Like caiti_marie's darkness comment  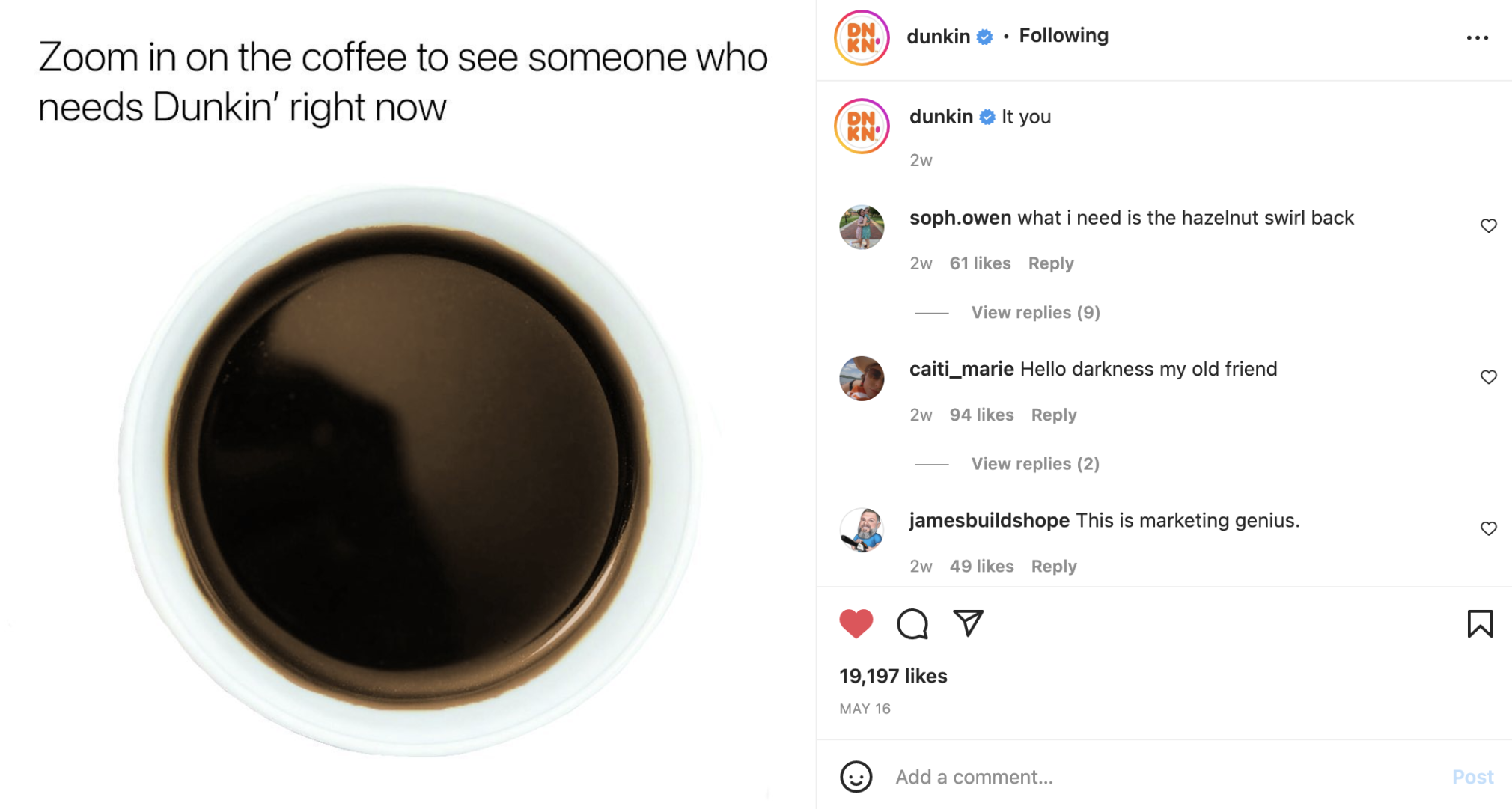tap(1489, 375)
